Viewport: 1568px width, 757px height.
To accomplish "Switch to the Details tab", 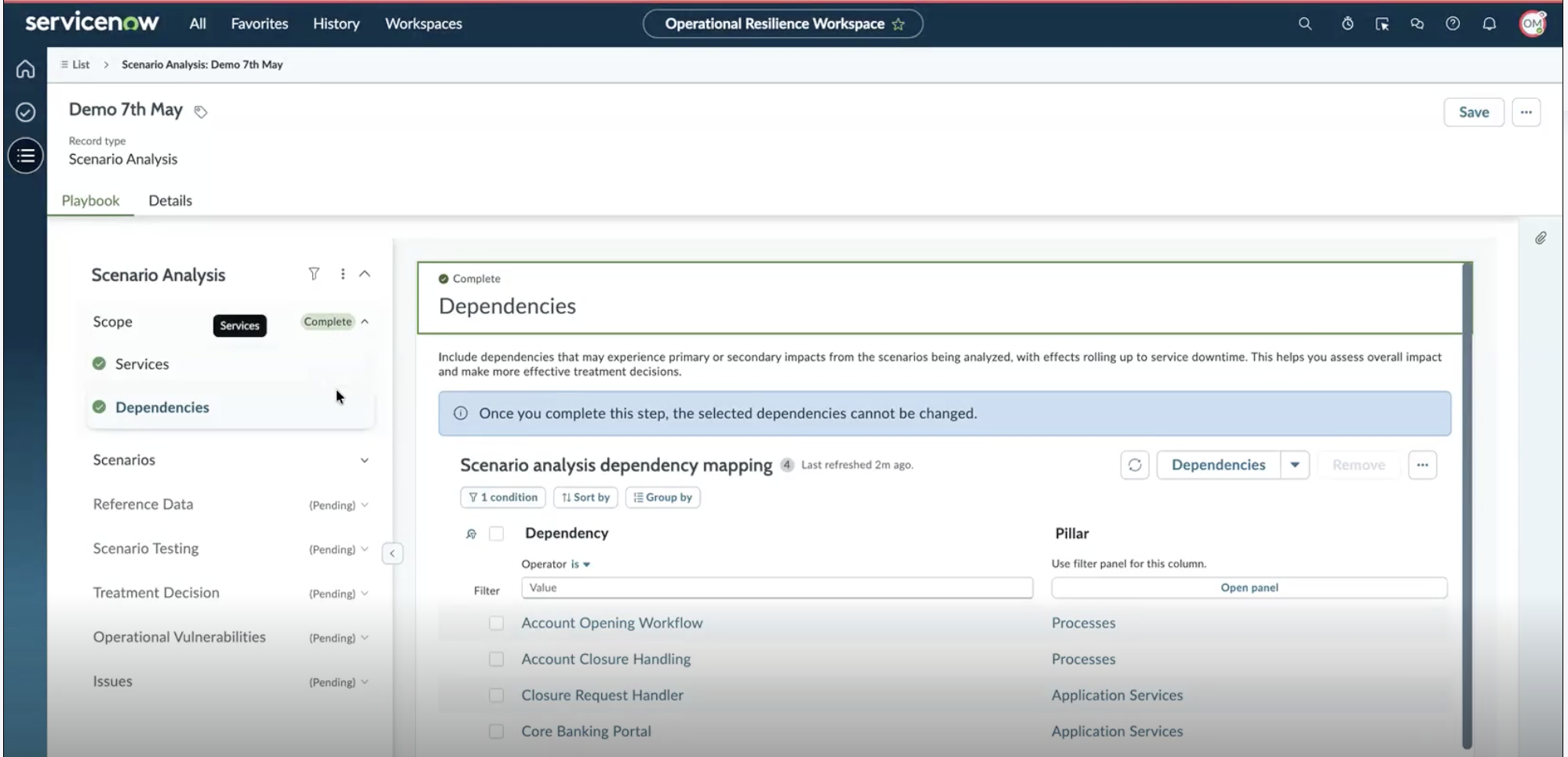I will click(x=170, y=200).
